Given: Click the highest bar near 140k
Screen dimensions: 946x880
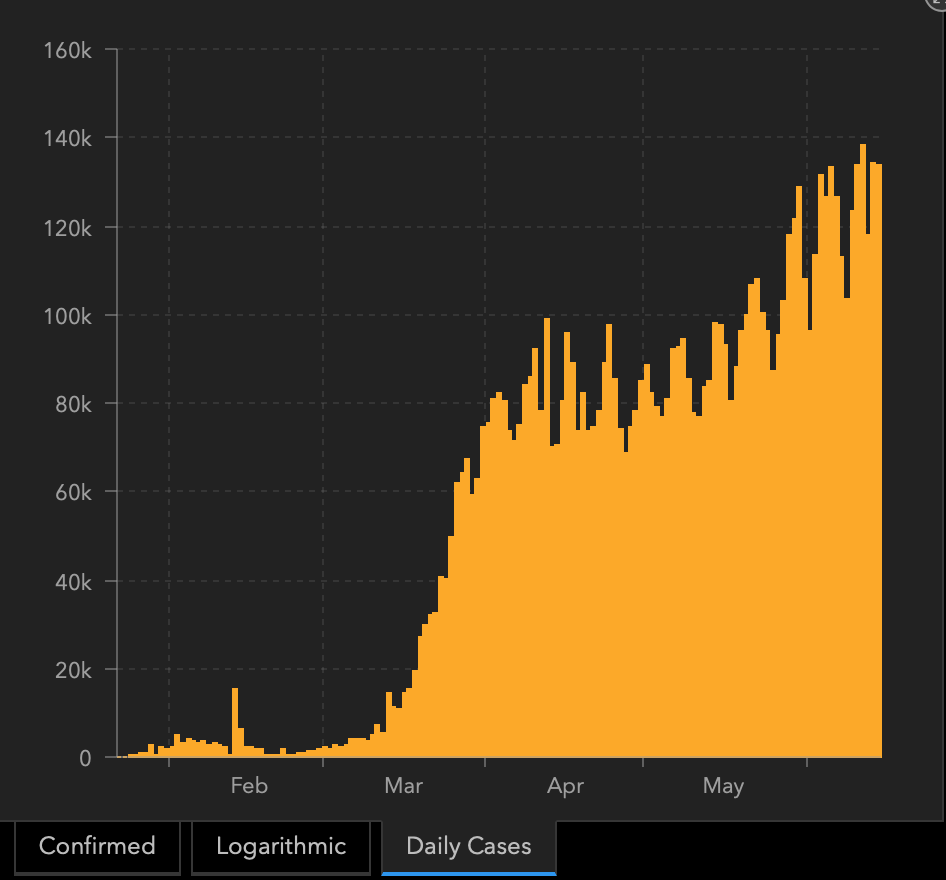Looking at the screenshot, I should [x=863, y=451].
